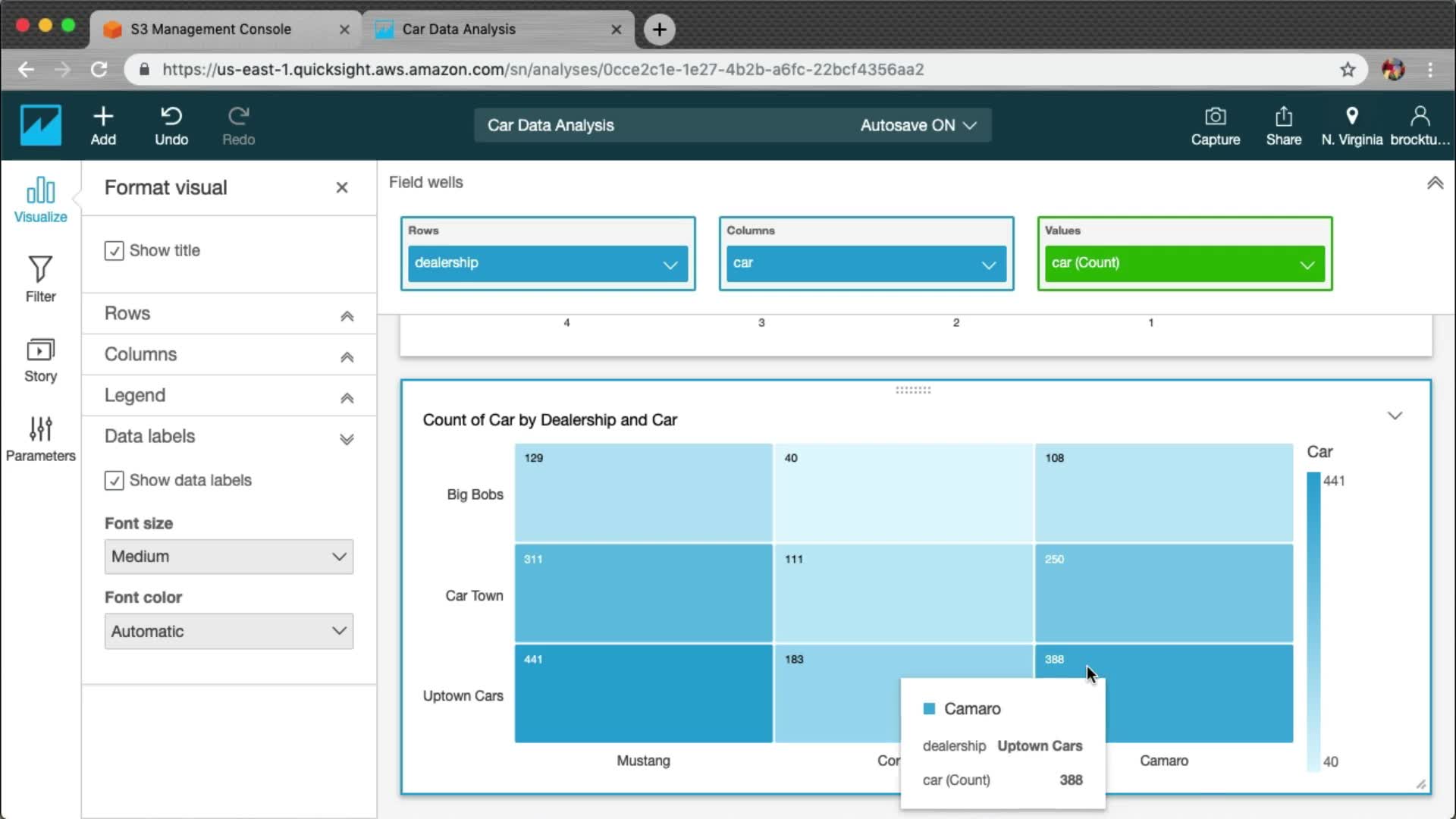Screen dimensions: 1456x819
Task: Click the Uptown Cars Mustang 441 cell
Action: 643,693
